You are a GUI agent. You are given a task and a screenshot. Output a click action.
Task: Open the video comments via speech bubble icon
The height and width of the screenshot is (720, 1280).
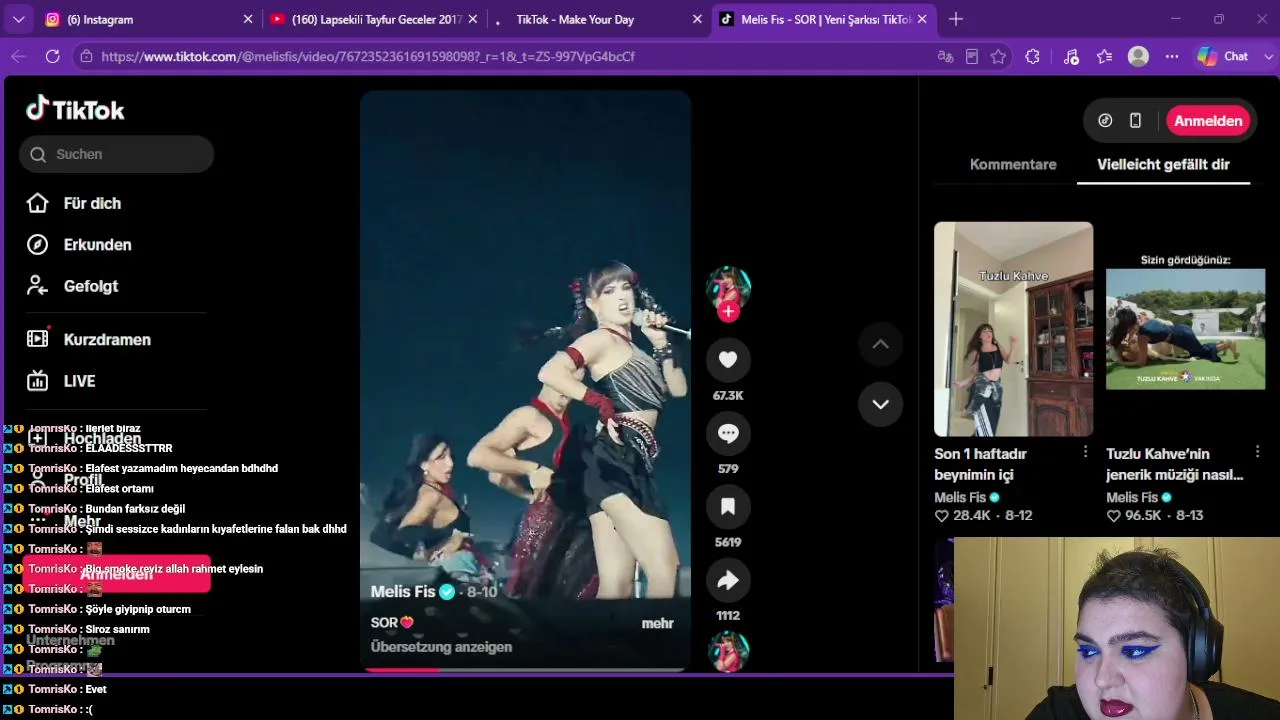click(728, 433)
